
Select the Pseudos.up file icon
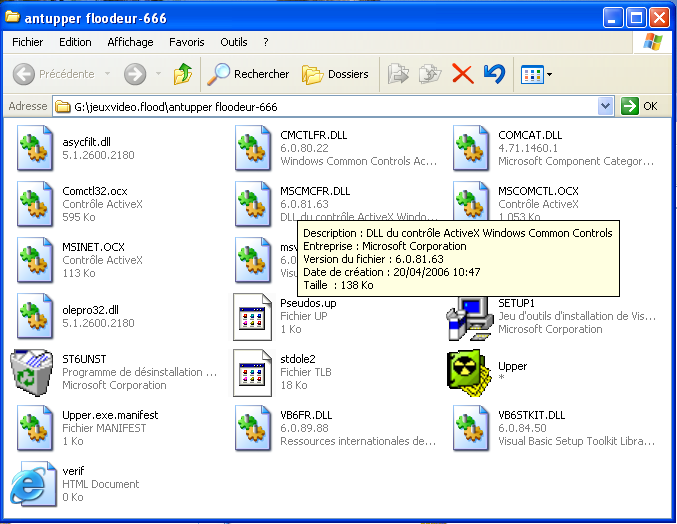pyautogui.click(x=252, y=316)
